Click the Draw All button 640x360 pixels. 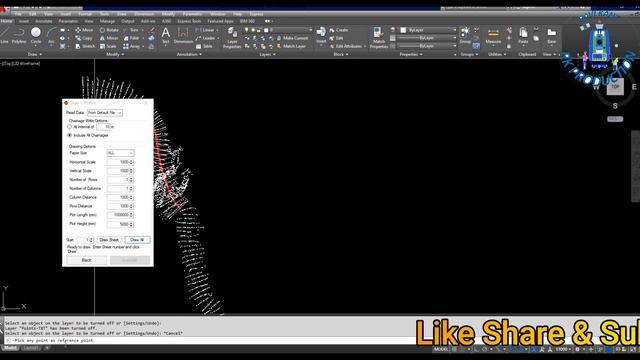point(137,240)
